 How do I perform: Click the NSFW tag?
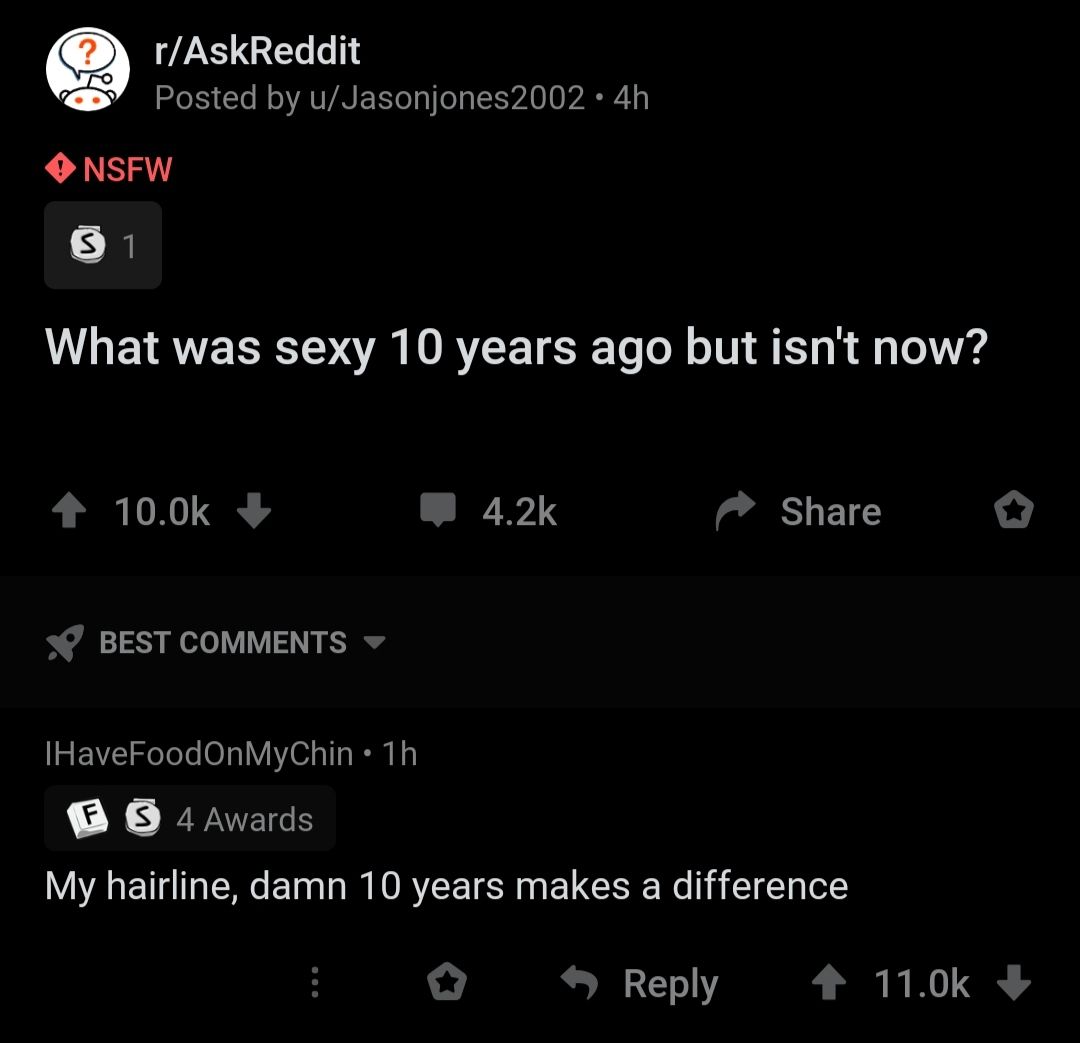click(110, 169)
